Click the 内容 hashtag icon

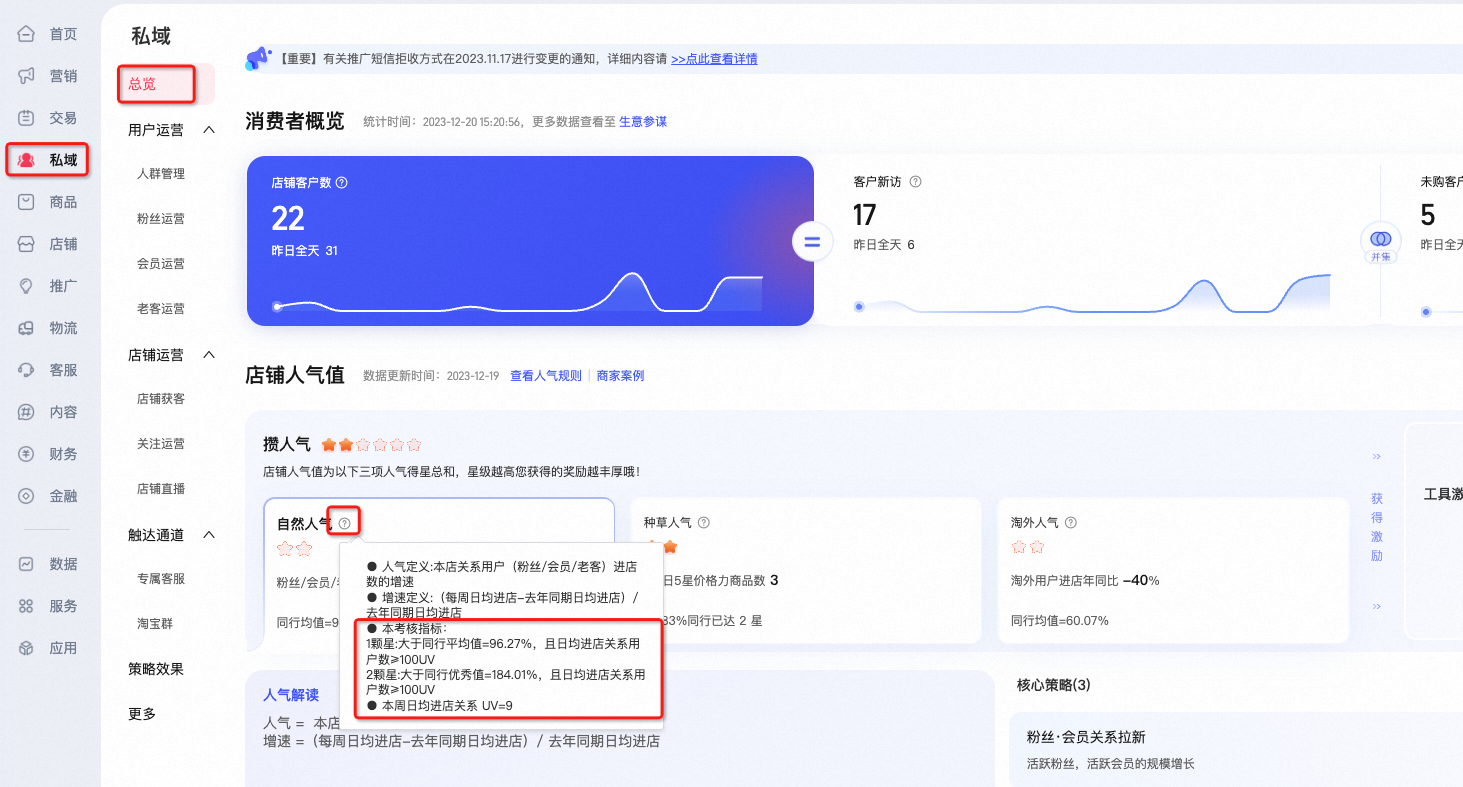[x=27, y=412]
